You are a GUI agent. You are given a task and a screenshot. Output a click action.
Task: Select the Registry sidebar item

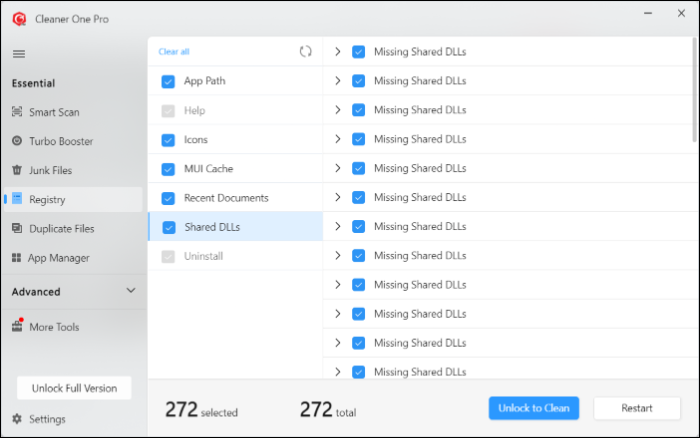tap(48, 200)
